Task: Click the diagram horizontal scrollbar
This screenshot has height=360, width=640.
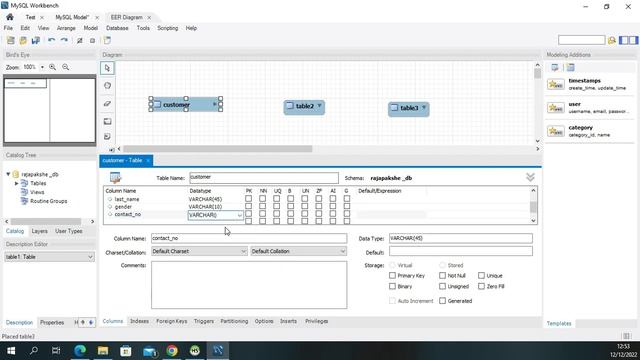Action: click(x=218, y=149)
